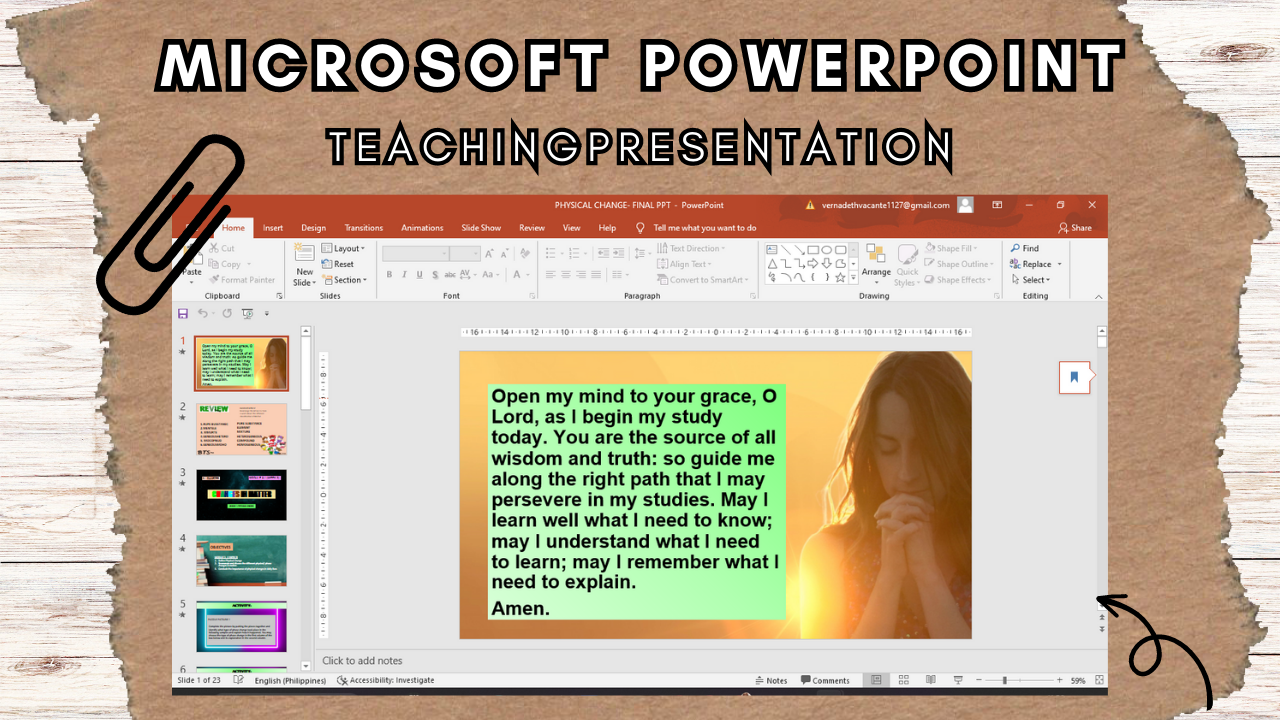
Task: Click the Cut scissors icon
Action: pyautogui.click(x=214, y=248)
